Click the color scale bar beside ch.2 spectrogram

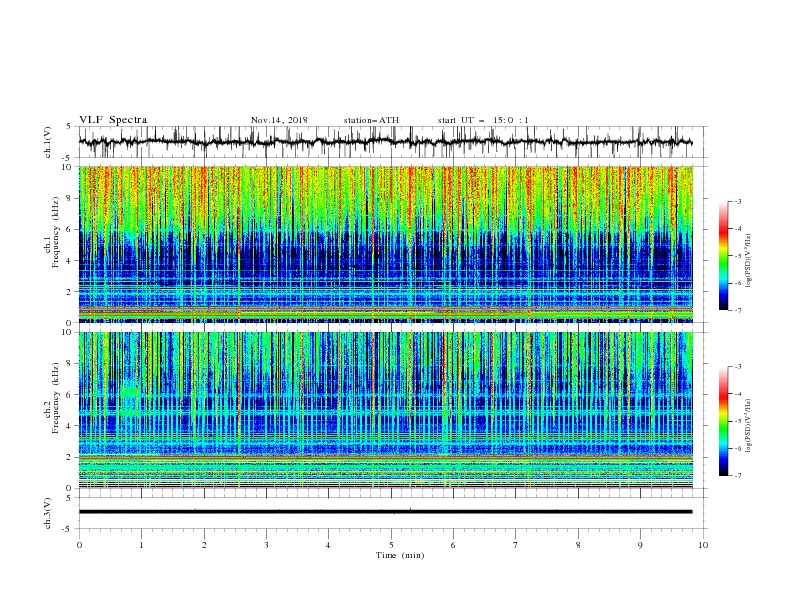point(724,421)
